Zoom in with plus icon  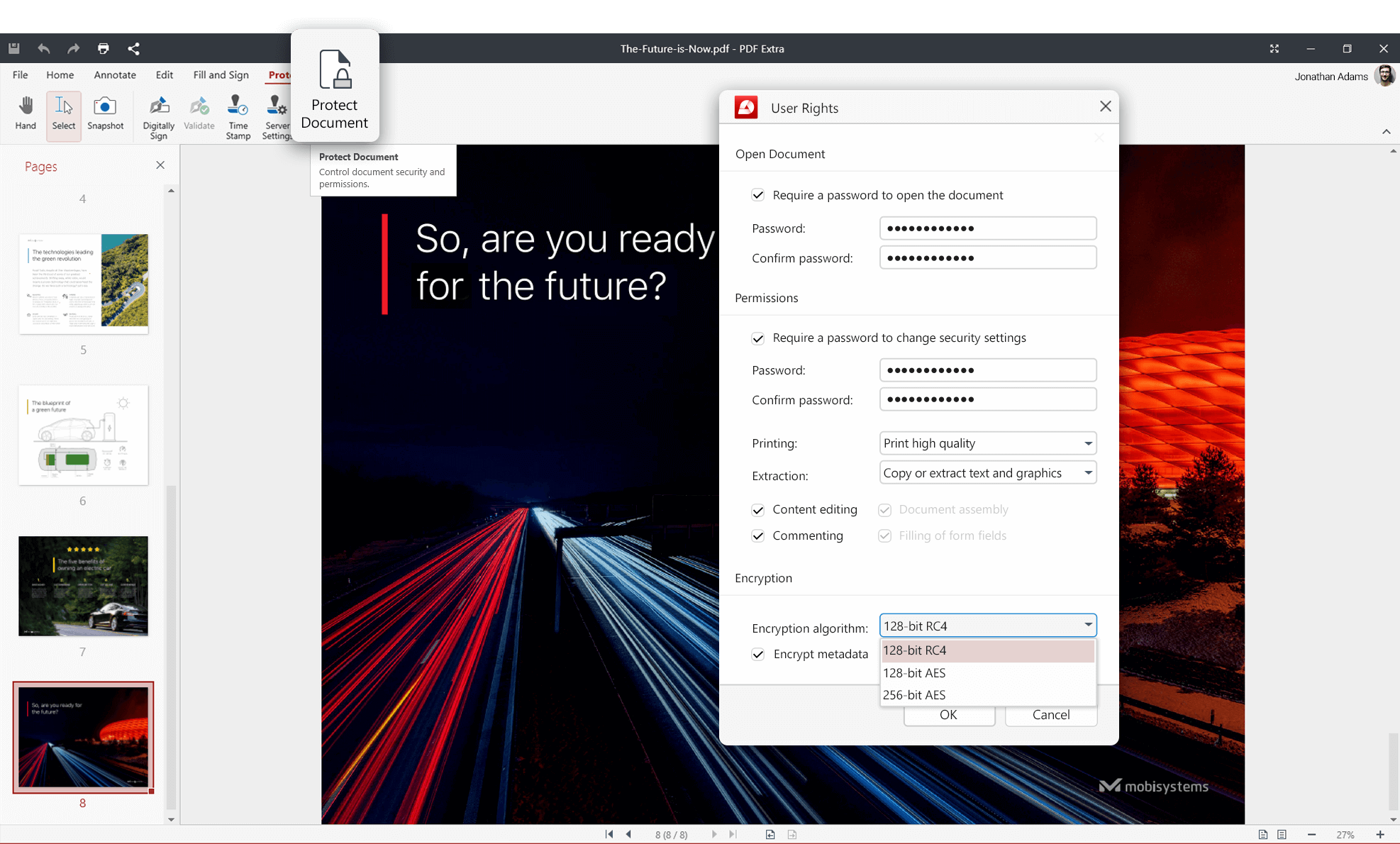[1380, 834]
